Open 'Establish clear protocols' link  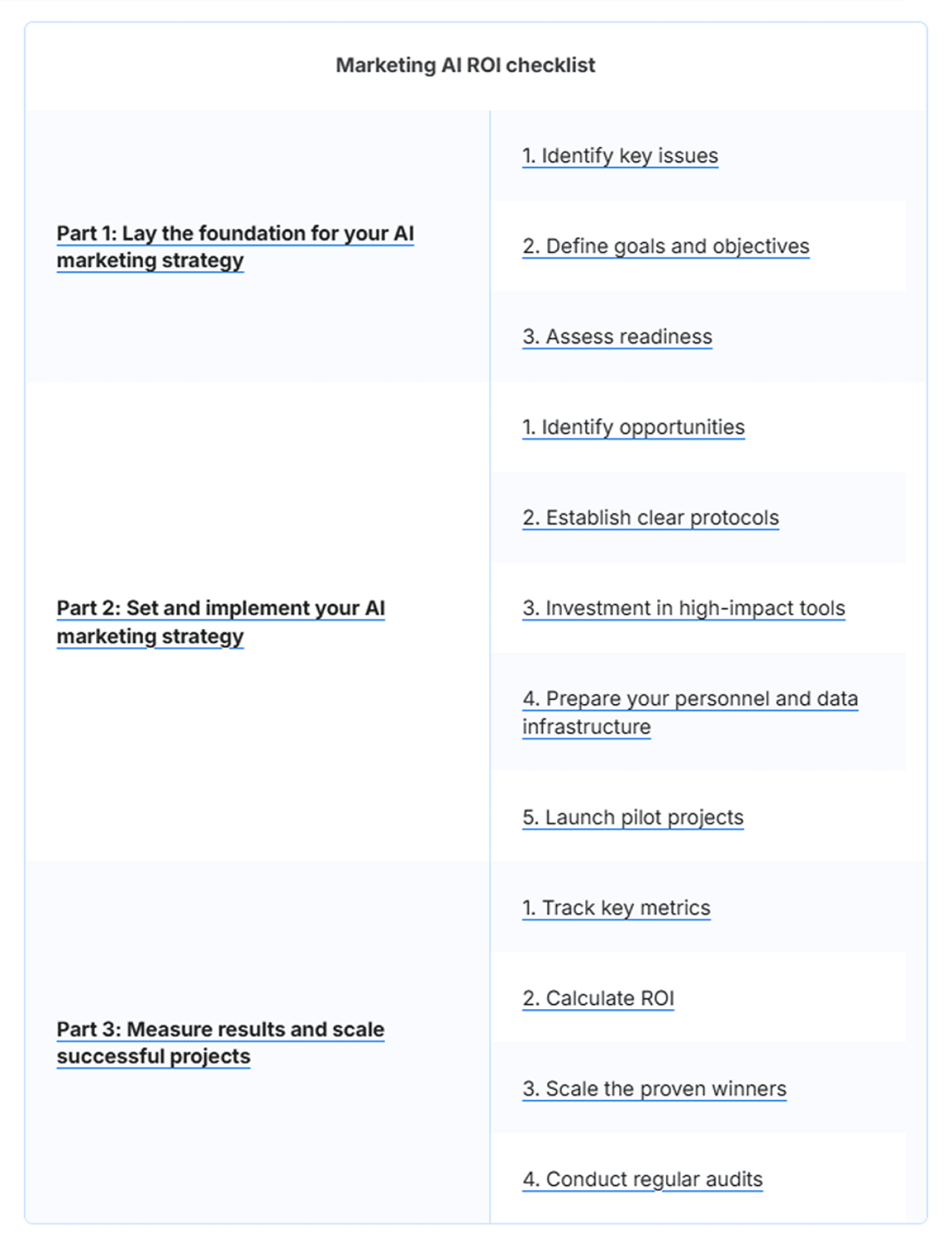[x=651, y=518]
